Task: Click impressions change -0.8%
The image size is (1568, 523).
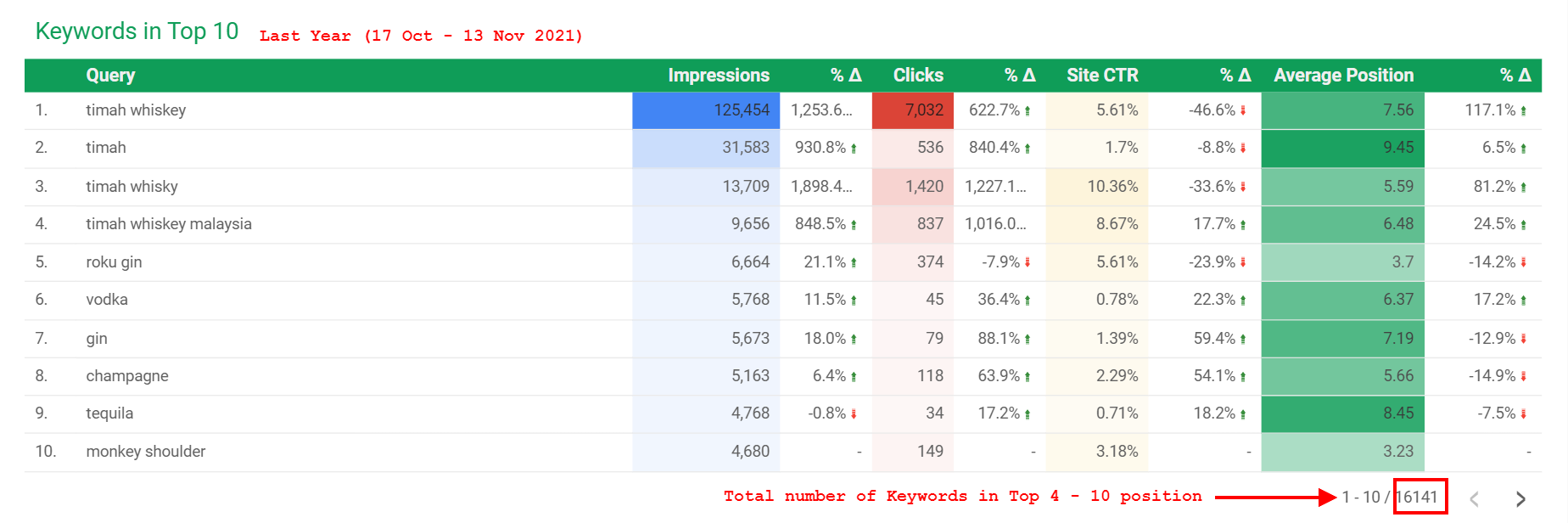Action: tap(827, 413)
